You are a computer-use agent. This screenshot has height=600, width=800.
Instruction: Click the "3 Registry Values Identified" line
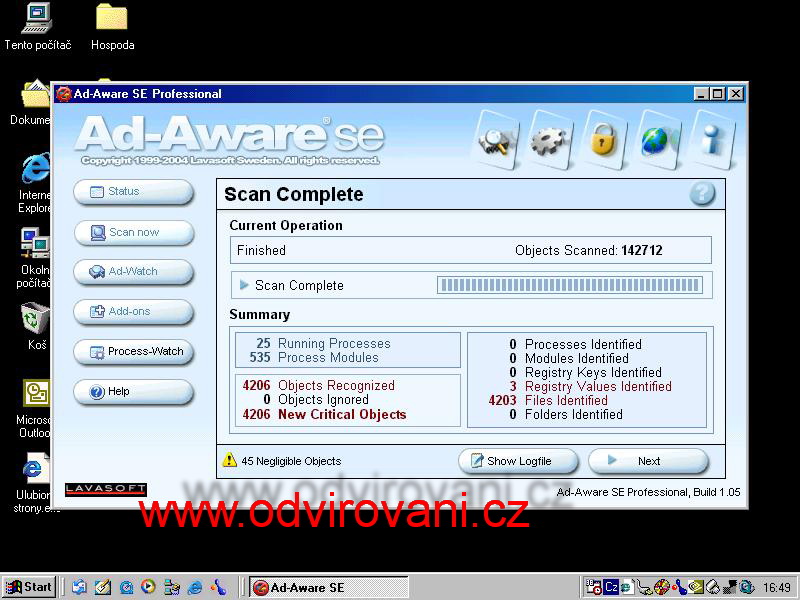point(590,386)
